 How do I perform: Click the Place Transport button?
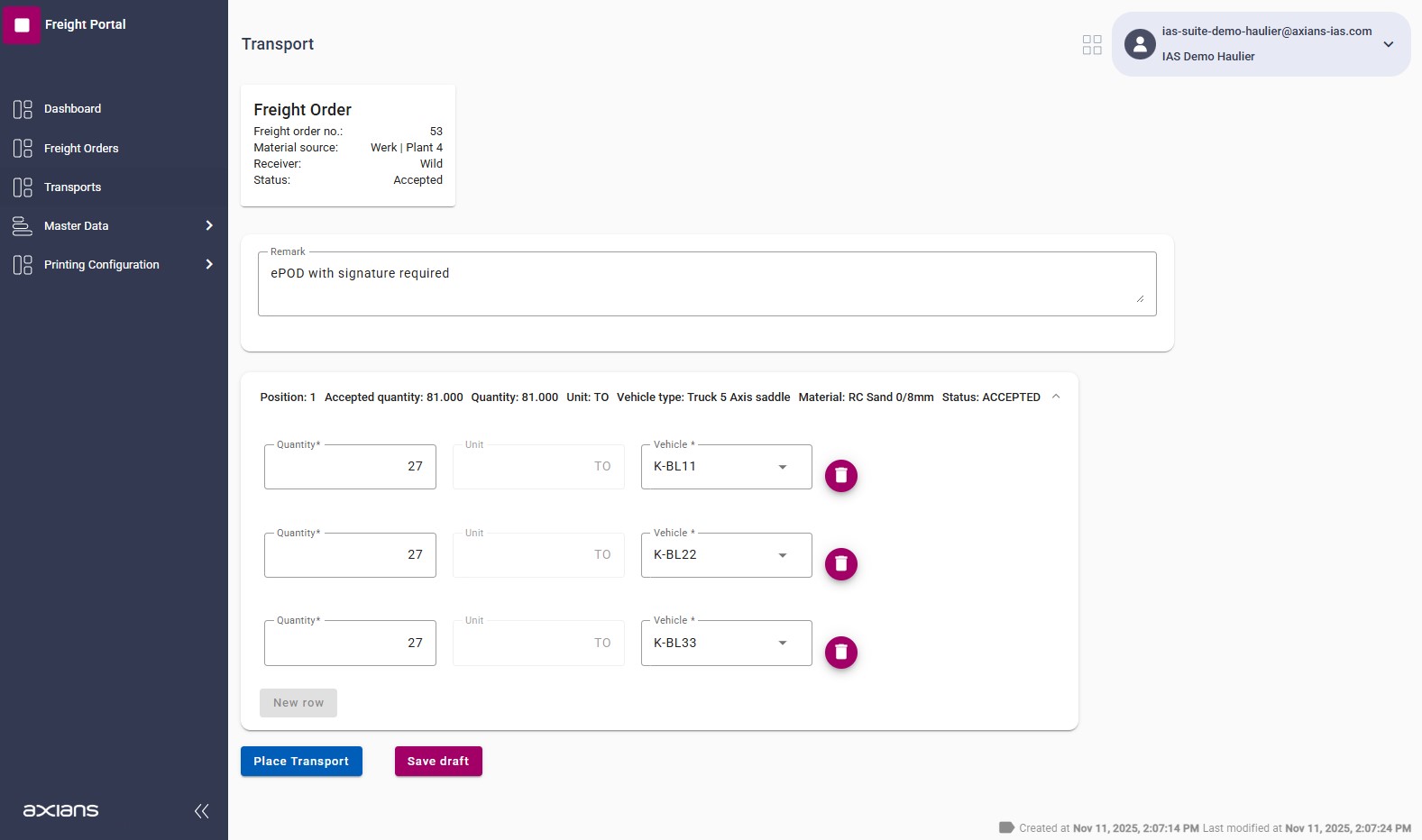coord(301,762)
